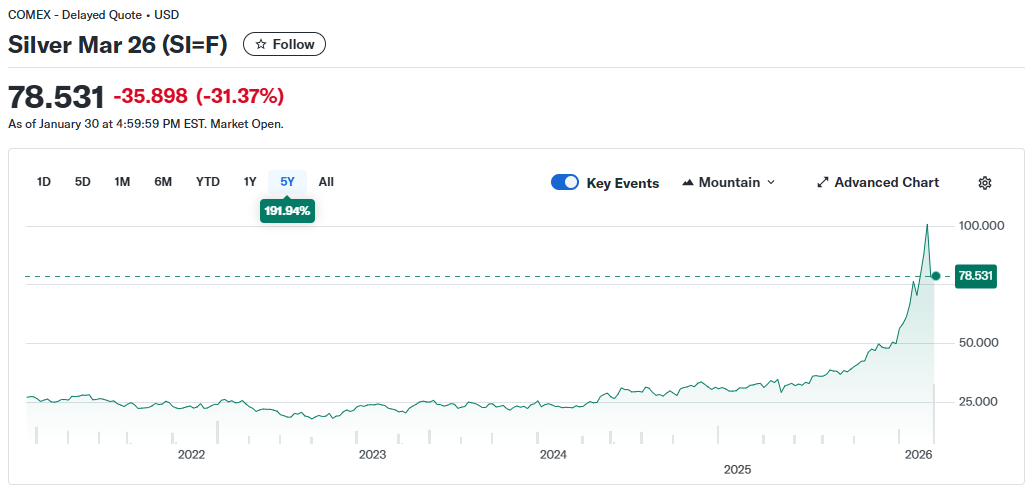The height and width of the screenshot is (486, 1033).
Task: Click the green 78.531 price label on axis
Action: click(x=975, y=276)
